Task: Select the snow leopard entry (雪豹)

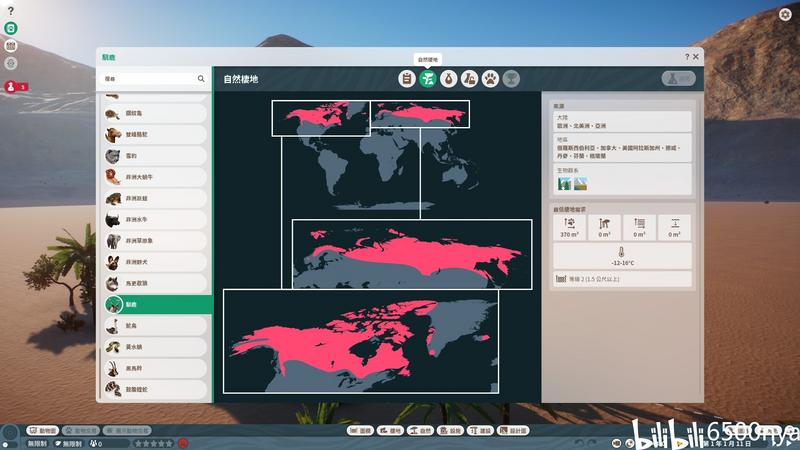Action: click(155, 156)
